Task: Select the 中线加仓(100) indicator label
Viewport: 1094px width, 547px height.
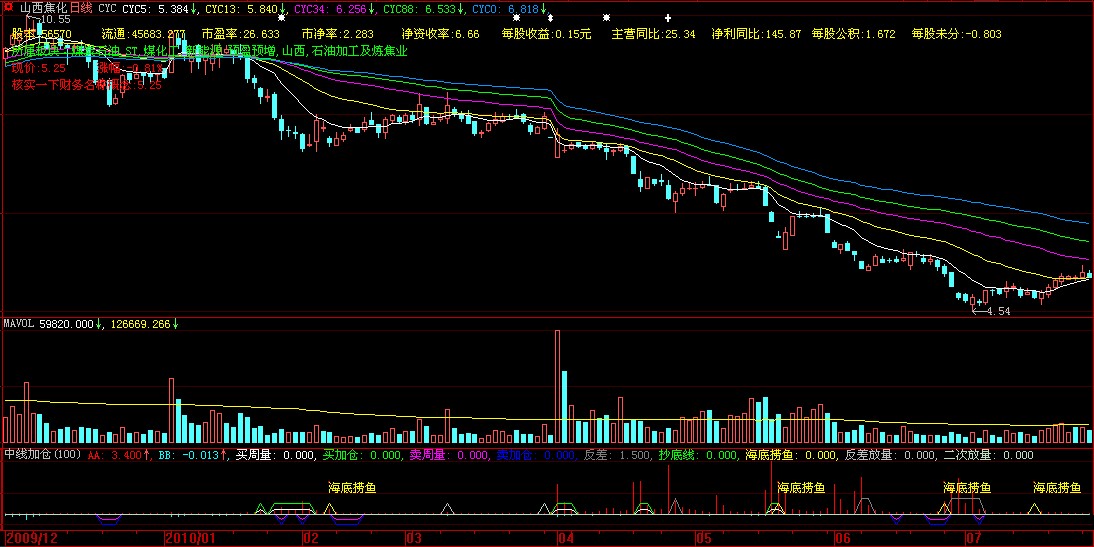Action: [42, 455]
